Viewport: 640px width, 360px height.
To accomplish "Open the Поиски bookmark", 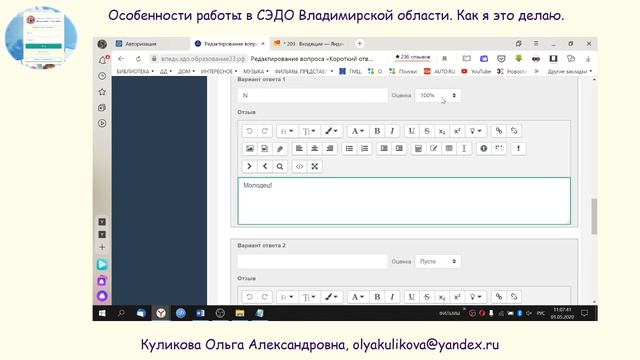I will pyautogui.click(x=403, y=71).
